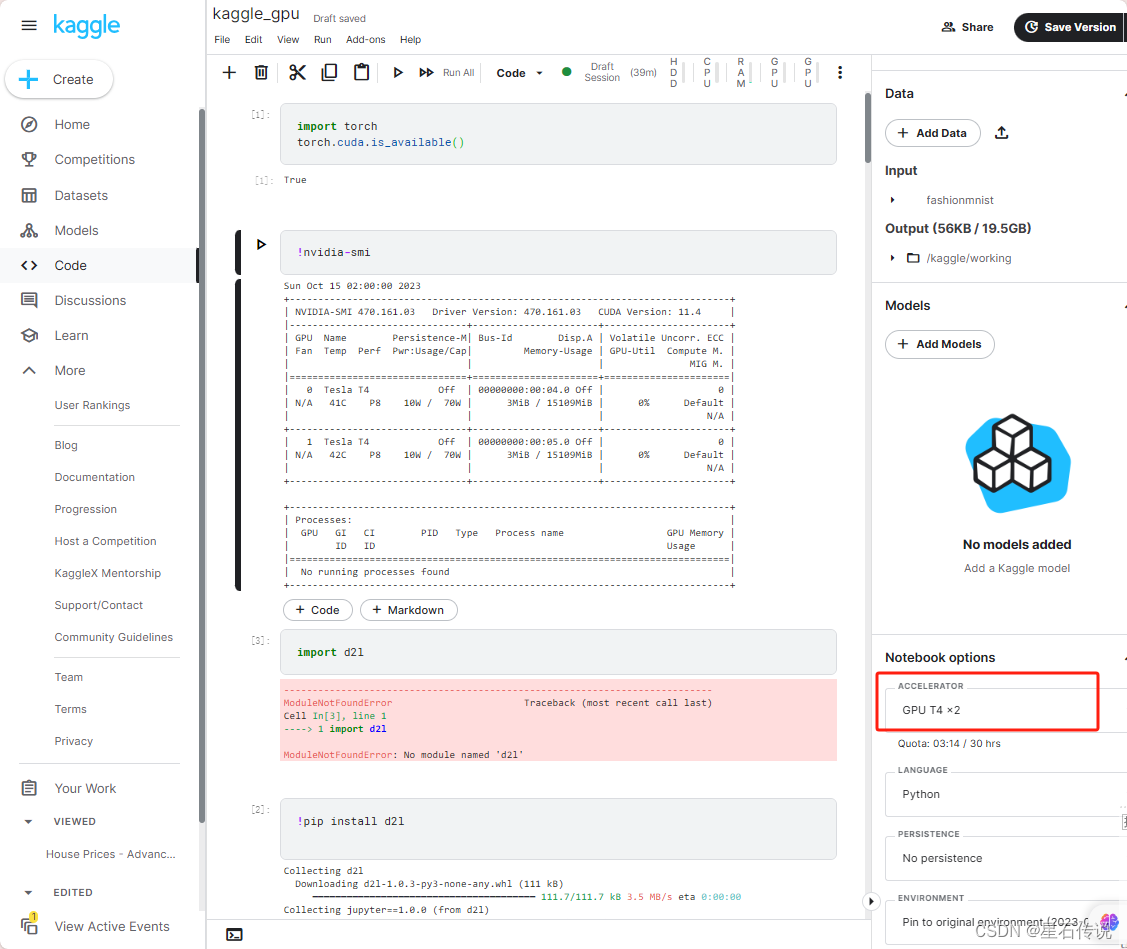
Task: Open Datasets table icon
Action: click(29, 196)
